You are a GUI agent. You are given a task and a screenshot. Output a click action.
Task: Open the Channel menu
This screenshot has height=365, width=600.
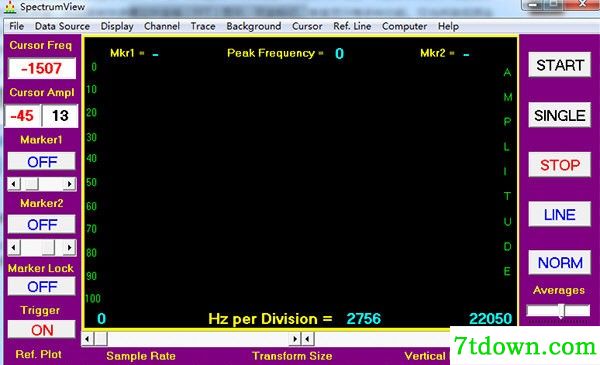click(162, 26)
